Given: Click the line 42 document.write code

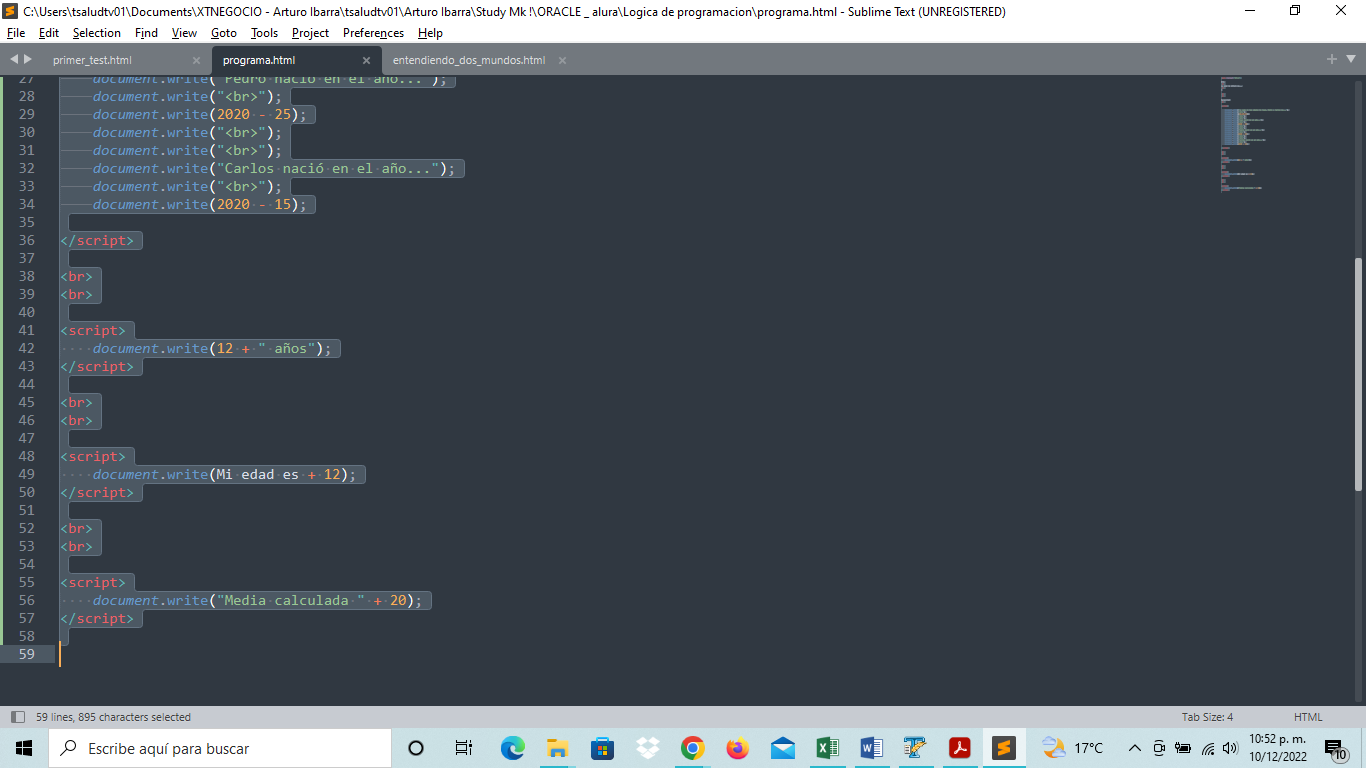Looking at the screenshot, I should coord(212,348).
